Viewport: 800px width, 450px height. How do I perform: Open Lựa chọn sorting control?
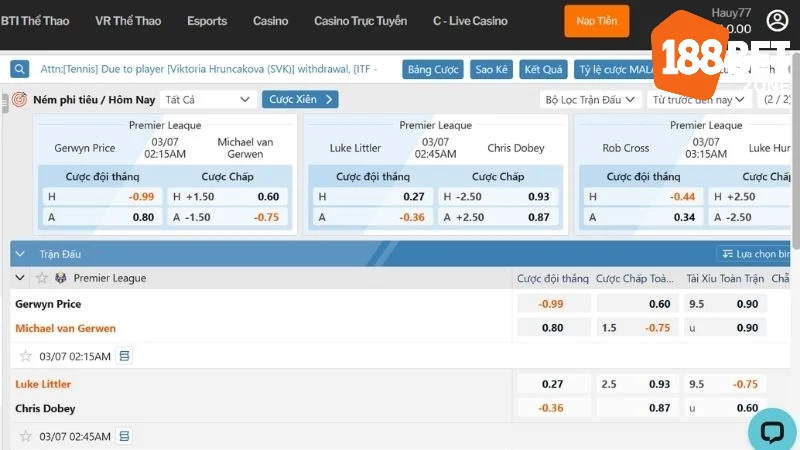pos(755,254)
